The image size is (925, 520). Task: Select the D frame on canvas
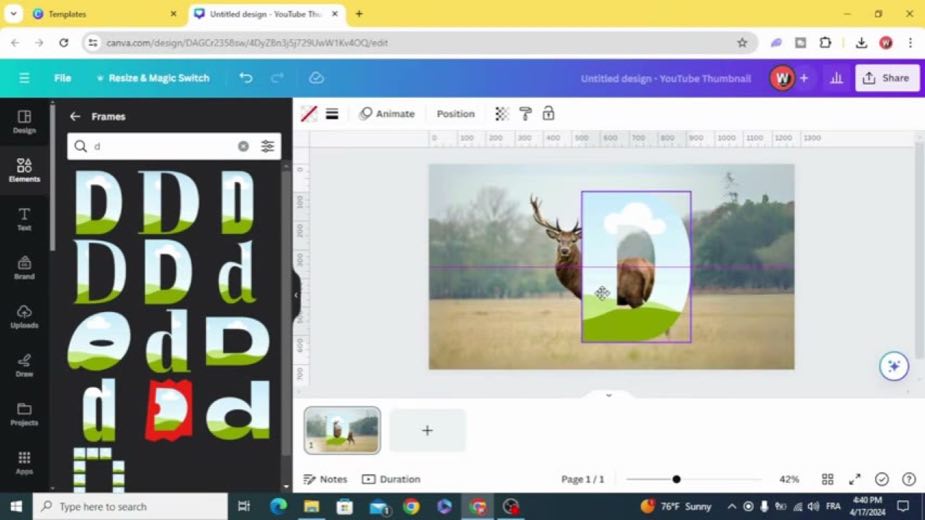636,267
